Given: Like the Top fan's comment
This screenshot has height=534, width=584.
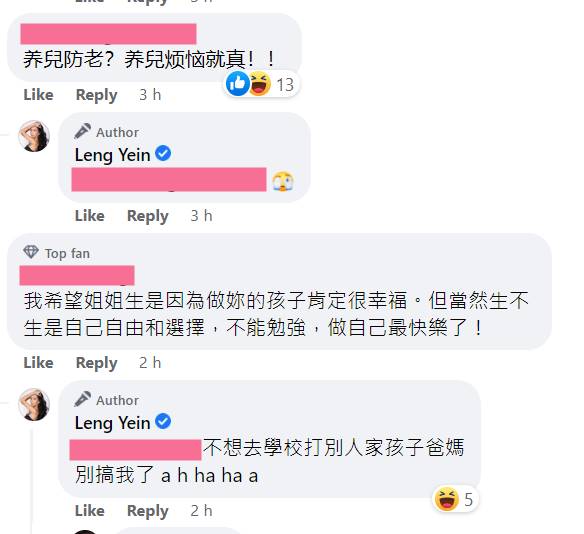Looking at the screenshot, I should pyautogui.click(x=38, y=363).
